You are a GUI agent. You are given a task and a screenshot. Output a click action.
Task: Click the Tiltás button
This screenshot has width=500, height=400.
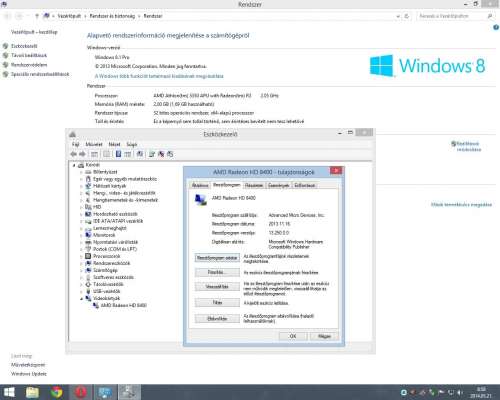coord(217,302)
